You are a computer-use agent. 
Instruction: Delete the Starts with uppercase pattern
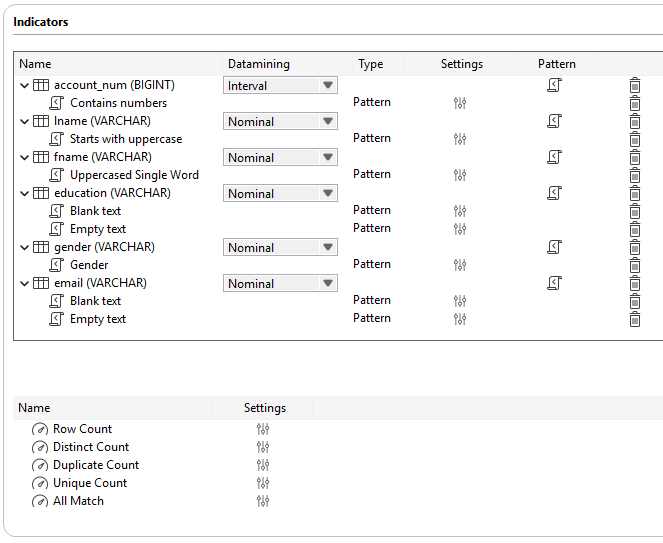(x=635, y=139)
